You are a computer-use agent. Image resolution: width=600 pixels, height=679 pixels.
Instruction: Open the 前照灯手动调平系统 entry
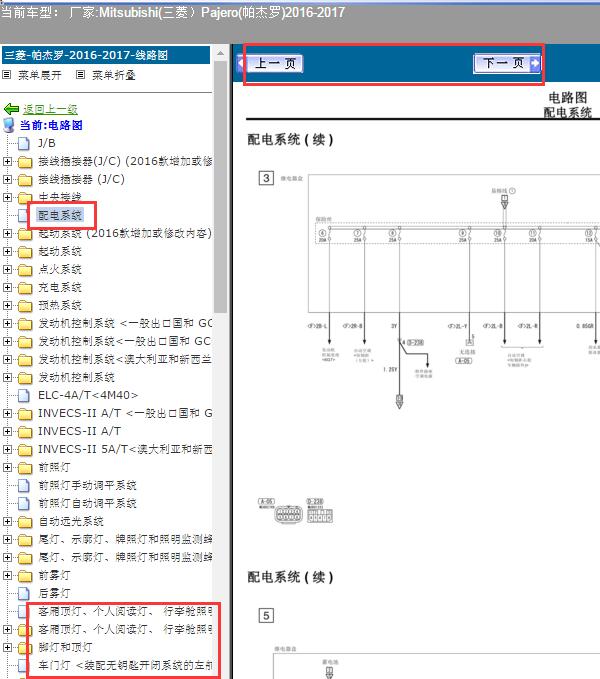(87, 485)
